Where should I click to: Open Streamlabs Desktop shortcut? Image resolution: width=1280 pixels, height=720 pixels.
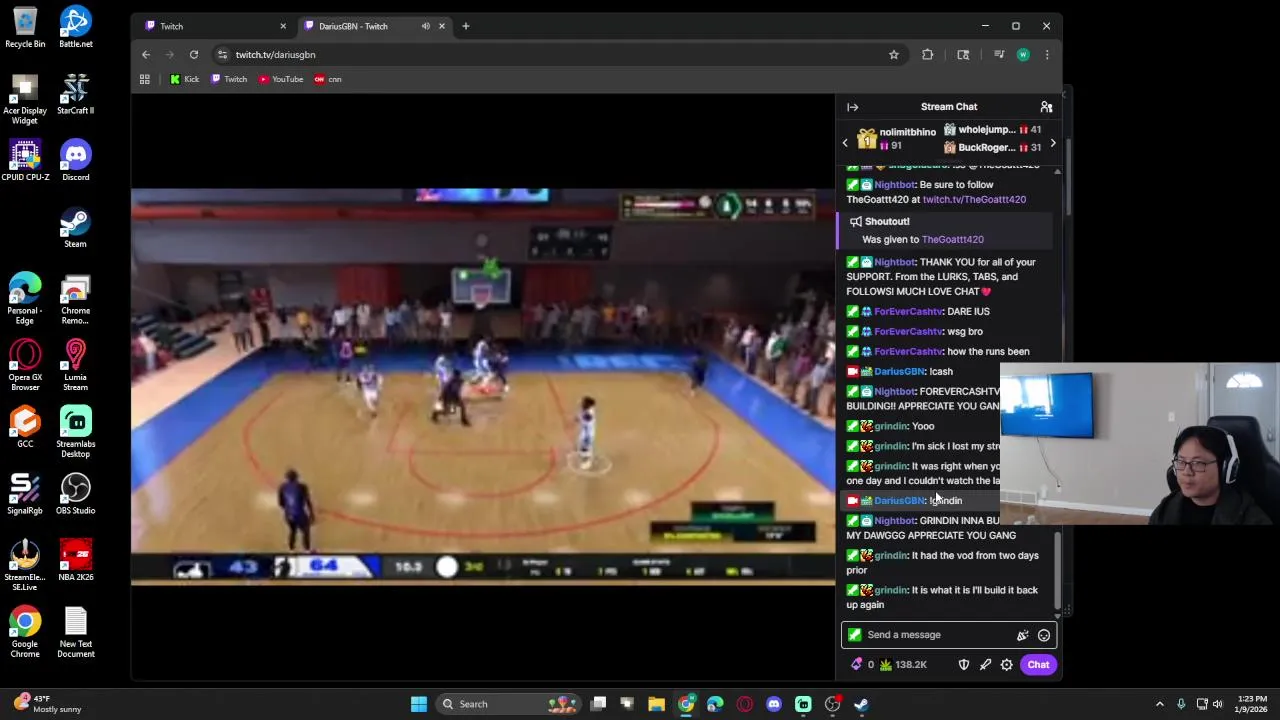click(75, 431)
